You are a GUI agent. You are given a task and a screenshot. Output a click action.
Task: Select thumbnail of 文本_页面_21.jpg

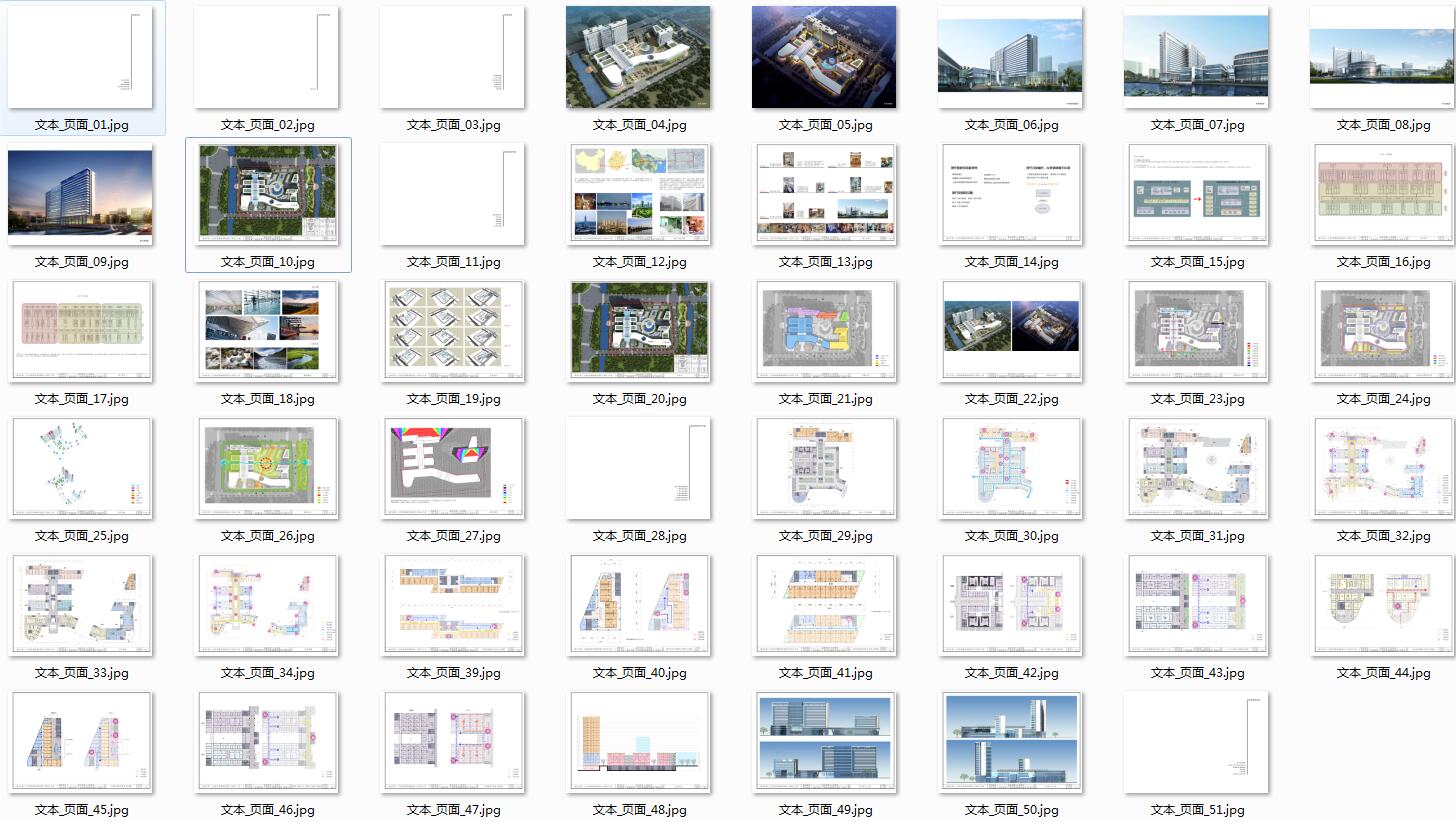[824, 332]
